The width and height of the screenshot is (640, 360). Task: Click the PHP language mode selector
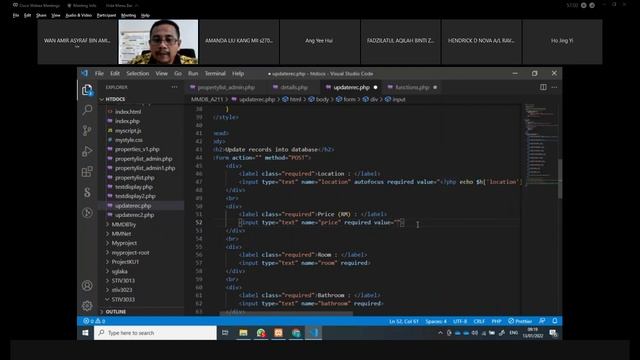pyautogui.click(x=496, y=321)
